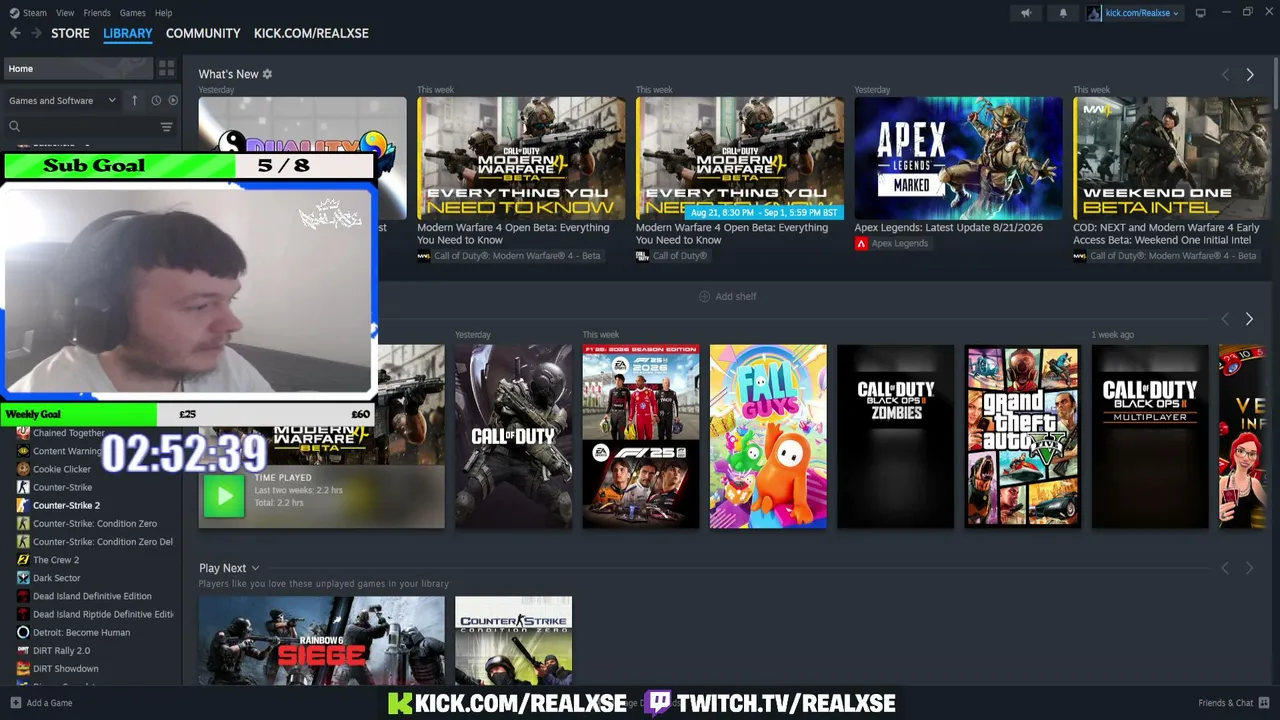This screenshot has width=1280, height=720.
Task: Click the library search field
Action: click(80, 127)
